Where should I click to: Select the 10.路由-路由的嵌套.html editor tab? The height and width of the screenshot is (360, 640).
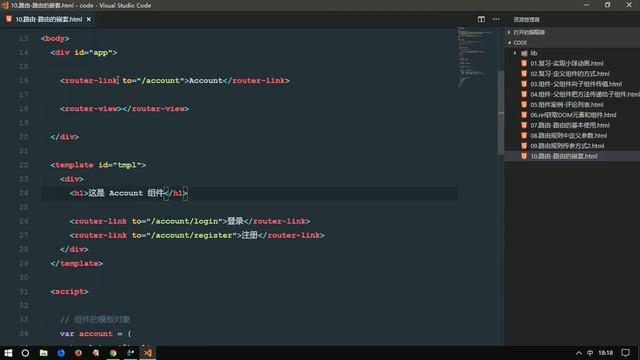48,19
